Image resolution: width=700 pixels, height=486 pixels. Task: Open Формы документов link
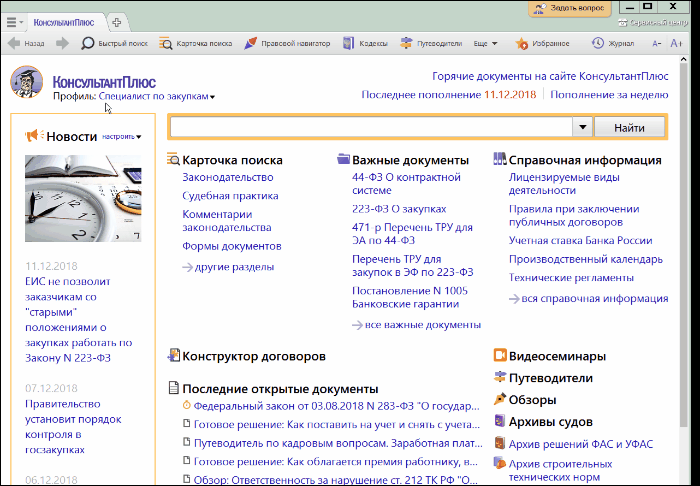[232, 246]
